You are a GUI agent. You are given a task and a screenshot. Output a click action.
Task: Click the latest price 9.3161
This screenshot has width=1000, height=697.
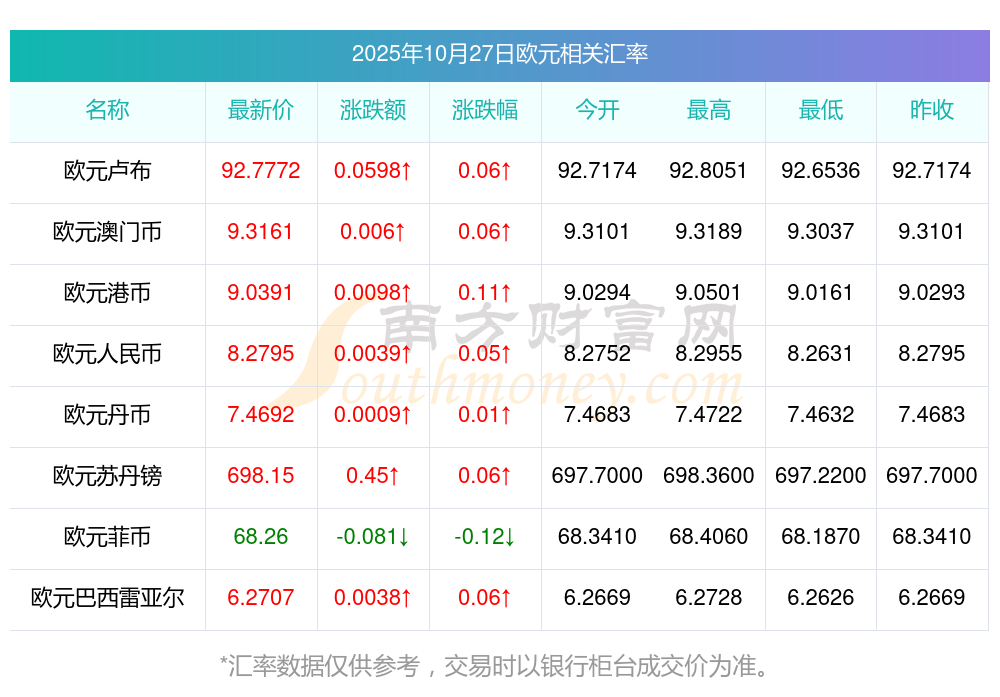(x=261, y=231)
